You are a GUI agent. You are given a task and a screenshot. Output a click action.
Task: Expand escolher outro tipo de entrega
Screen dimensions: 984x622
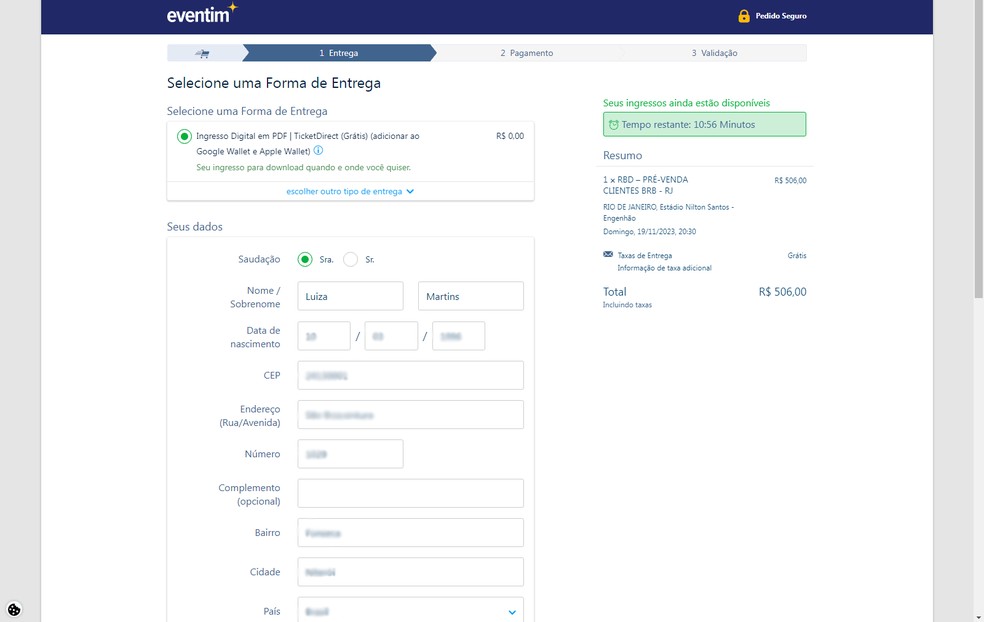coord(349,191)
